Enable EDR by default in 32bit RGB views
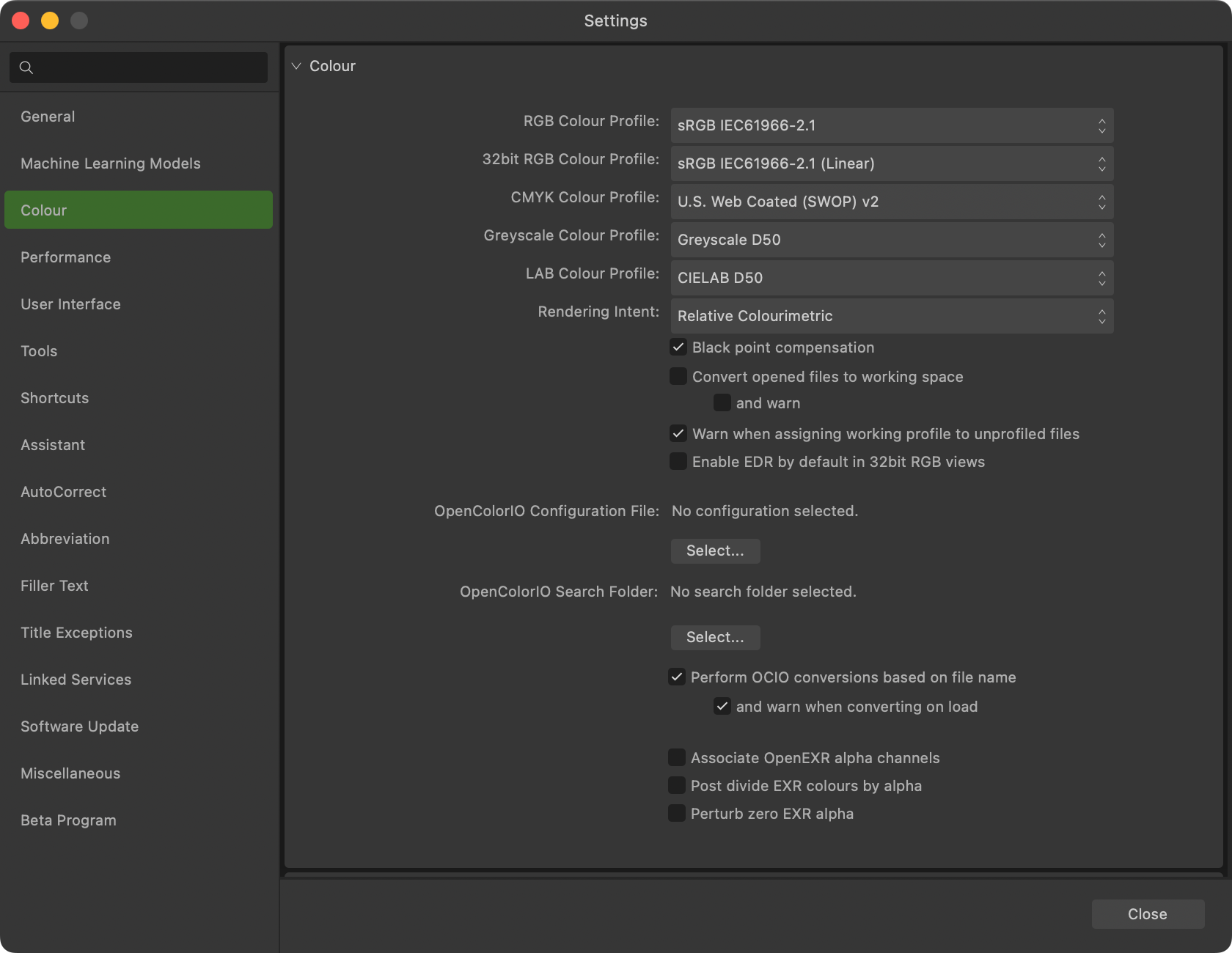The width and height of the screenshot is (1232, 953). pyautogui.click(x=678, y=462)
